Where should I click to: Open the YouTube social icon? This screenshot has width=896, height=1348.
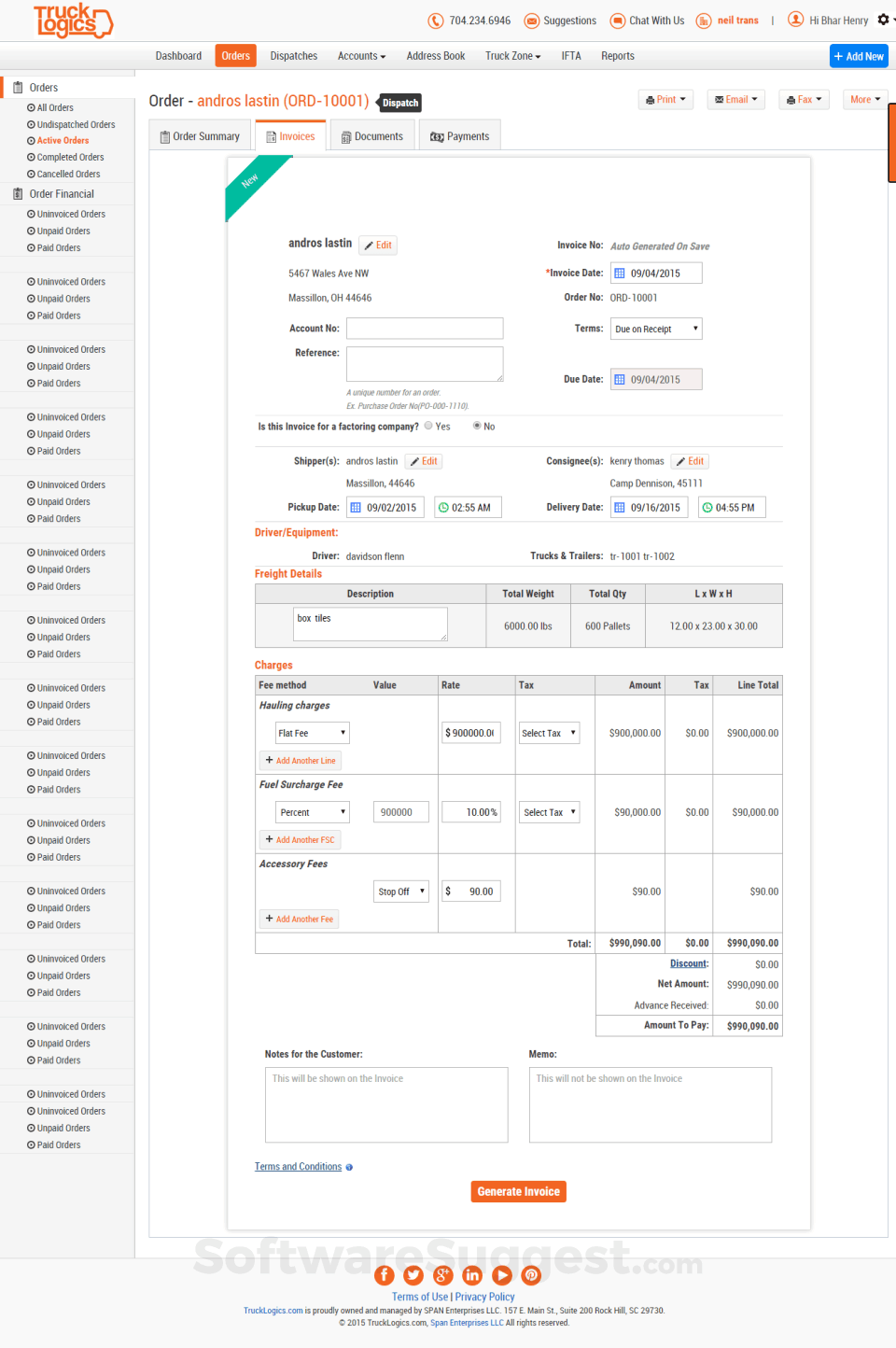pos(502,1275)
